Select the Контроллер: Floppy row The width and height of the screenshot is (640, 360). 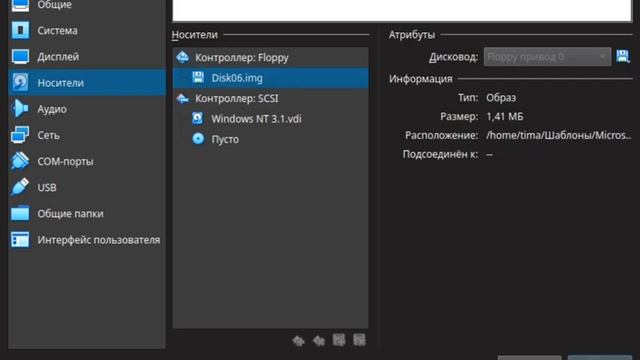pyautogui.click(x=270, y=58)
